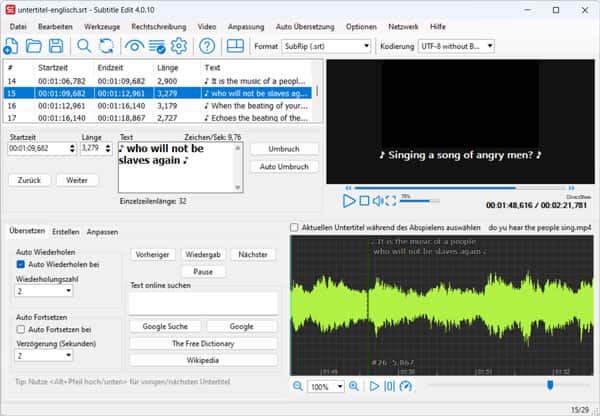Save the subtitle with the floppy disk icon
The image size is (600, 416).
[x=55, y=46]
